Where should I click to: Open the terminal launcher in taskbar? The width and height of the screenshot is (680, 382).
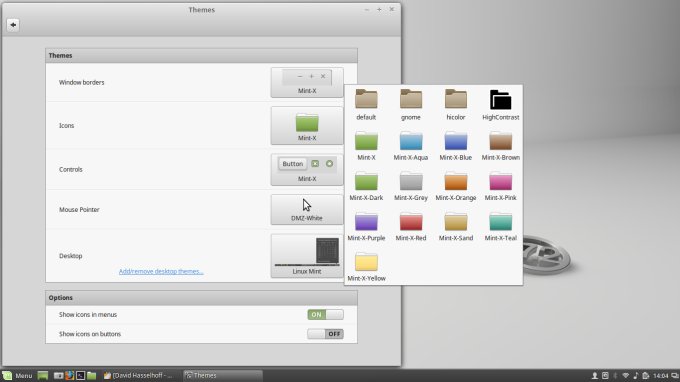pyautogui.click(x=80, y=375)
